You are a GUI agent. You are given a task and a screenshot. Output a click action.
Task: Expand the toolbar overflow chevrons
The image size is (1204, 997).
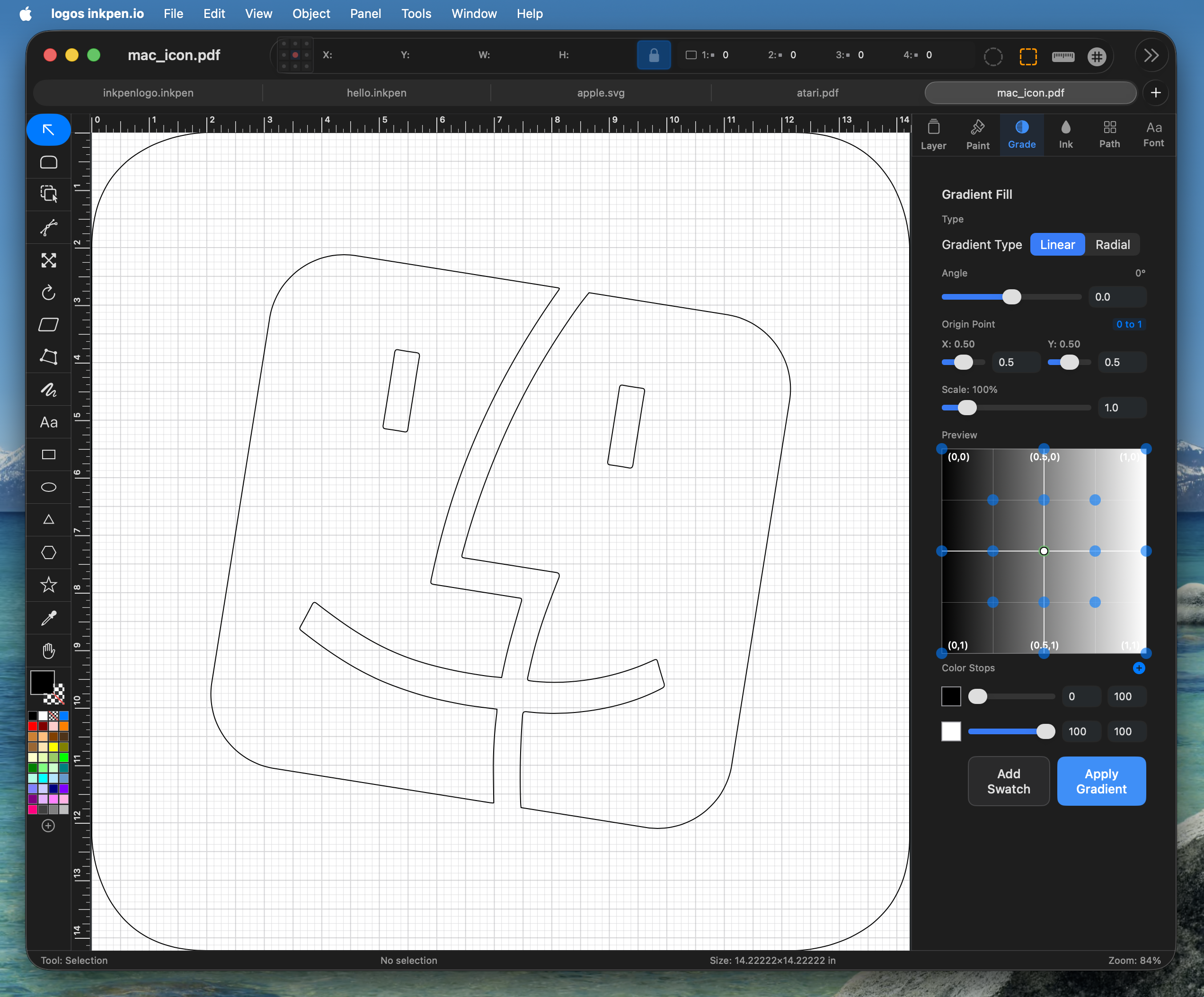[x=1151, y=55]
